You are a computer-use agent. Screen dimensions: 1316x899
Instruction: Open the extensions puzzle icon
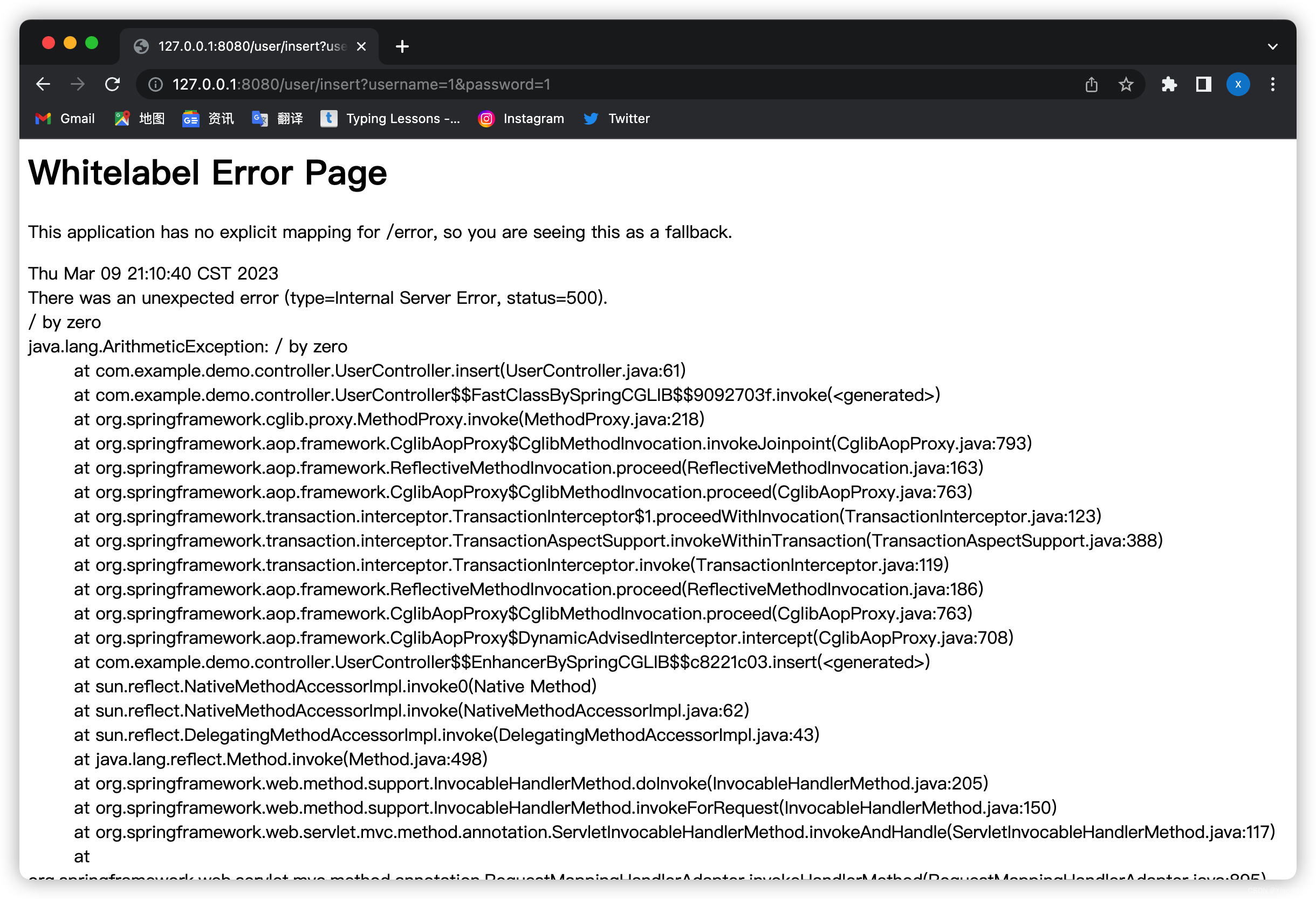coord(1169,84)
